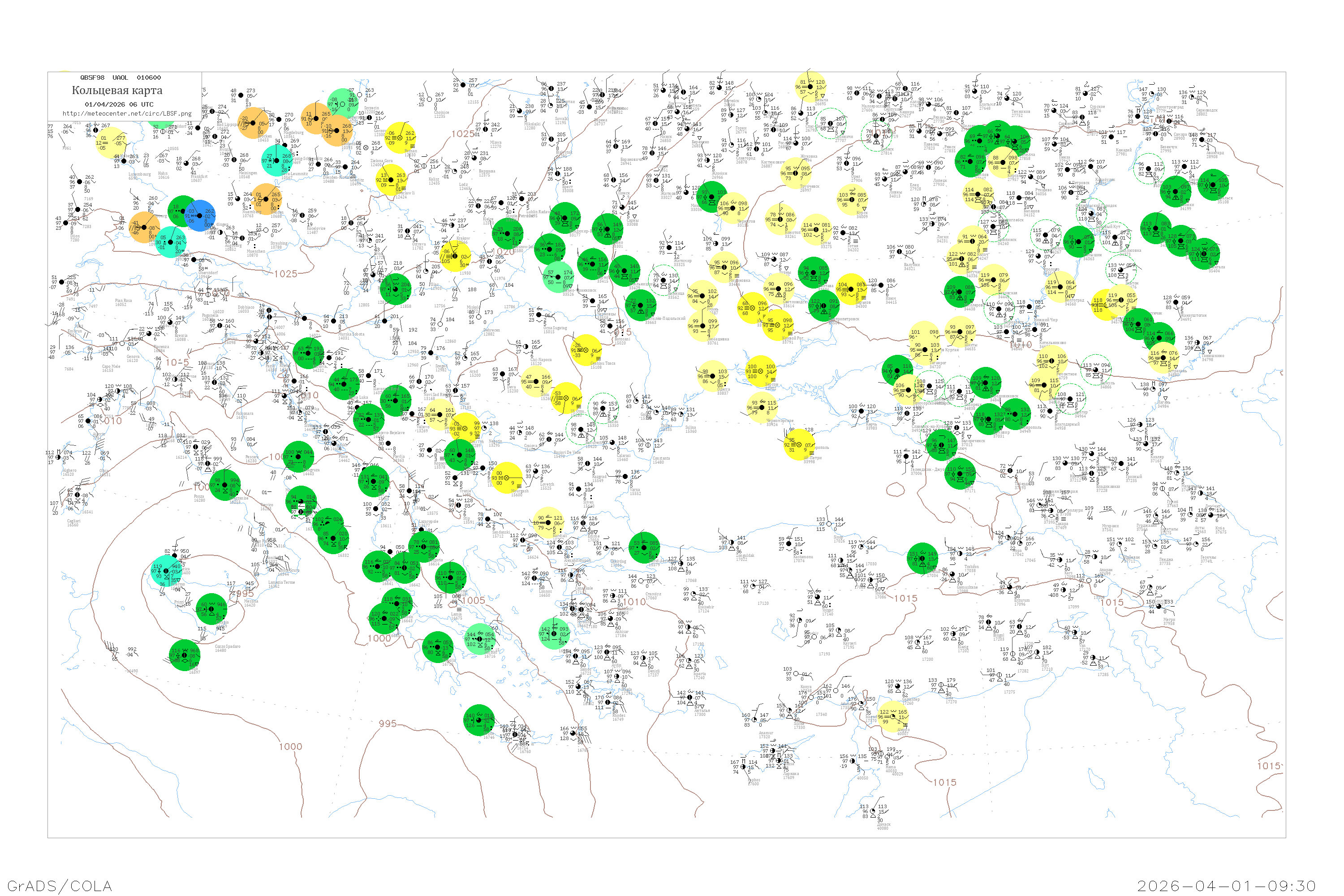Select the light green Athinai station circle
Viewport: 1344px width, 896px height.
480,639
